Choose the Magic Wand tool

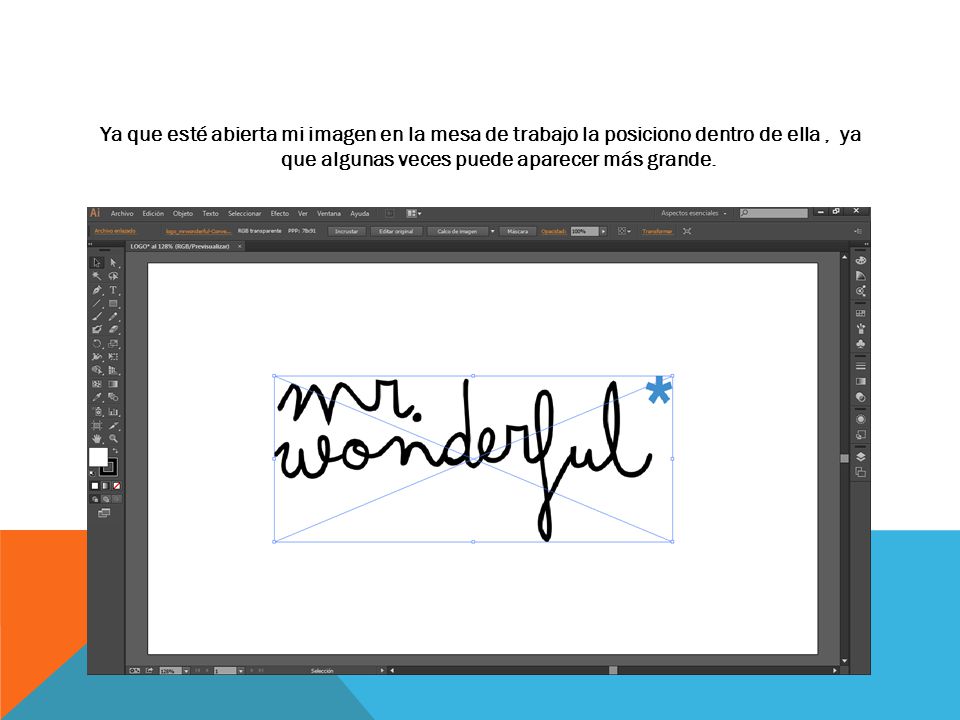coord(97,276)
